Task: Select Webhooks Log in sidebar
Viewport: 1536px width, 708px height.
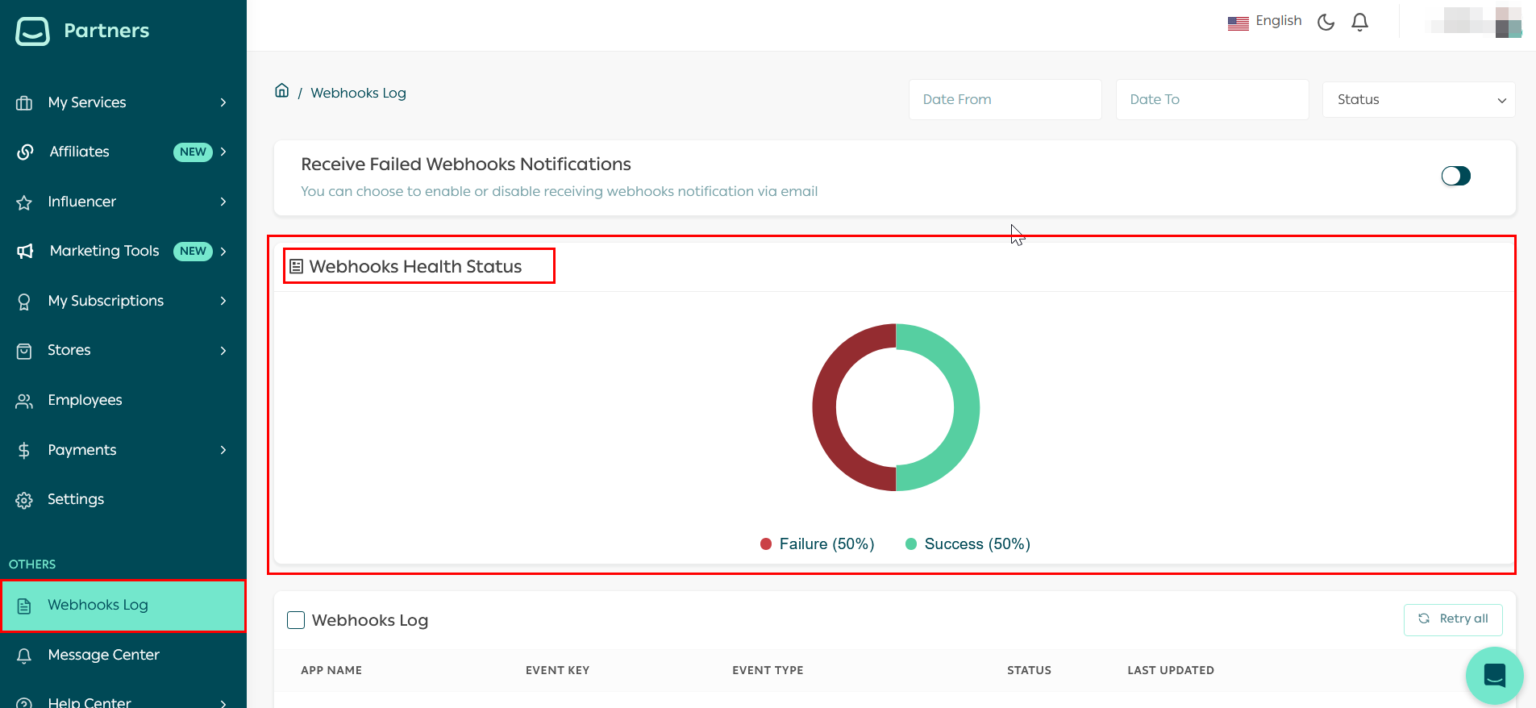Action: pos(123,606)
